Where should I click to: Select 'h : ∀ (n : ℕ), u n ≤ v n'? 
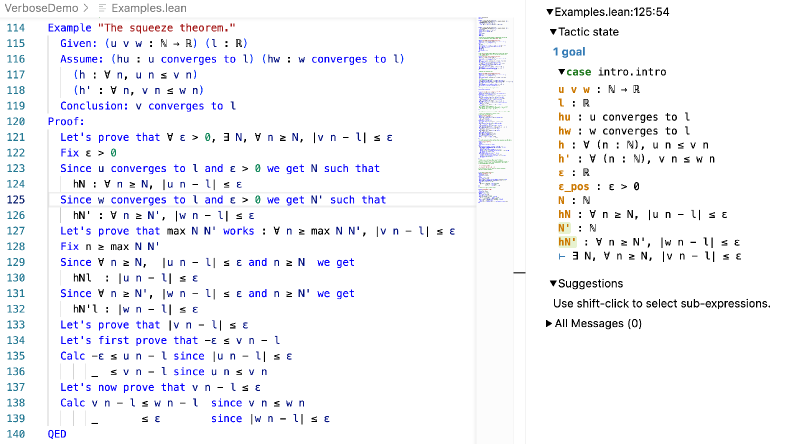(633, 145)
